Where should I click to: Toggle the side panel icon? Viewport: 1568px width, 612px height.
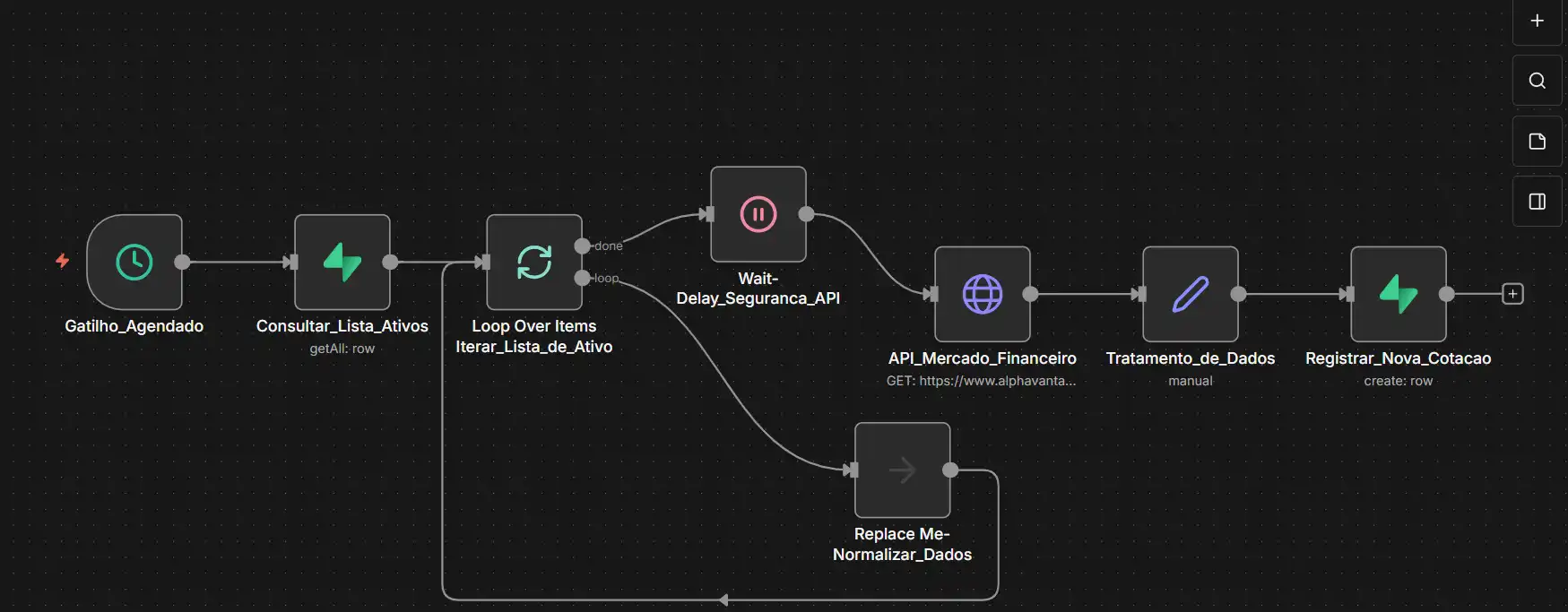tap(1537, 202)
